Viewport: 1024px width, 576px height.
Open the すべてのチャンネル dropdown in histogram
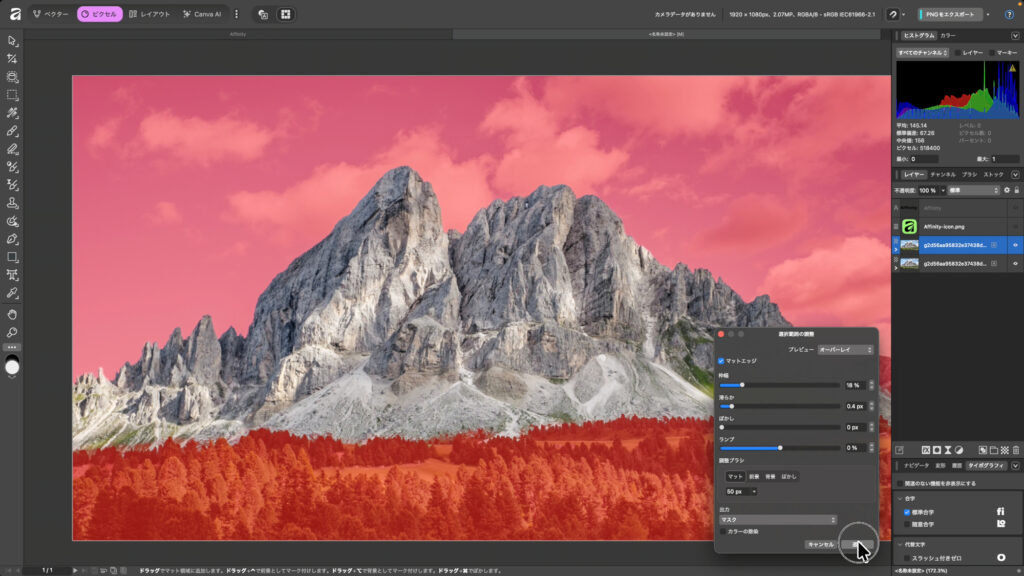[x=922, y=52]
